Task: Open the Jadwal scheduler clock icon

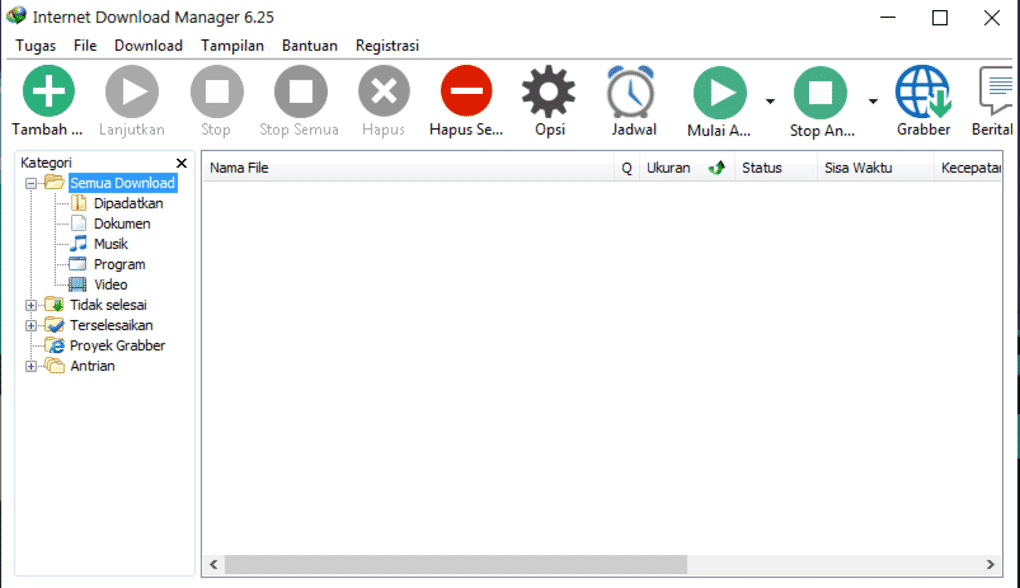Action: click(x=631, y=92)
